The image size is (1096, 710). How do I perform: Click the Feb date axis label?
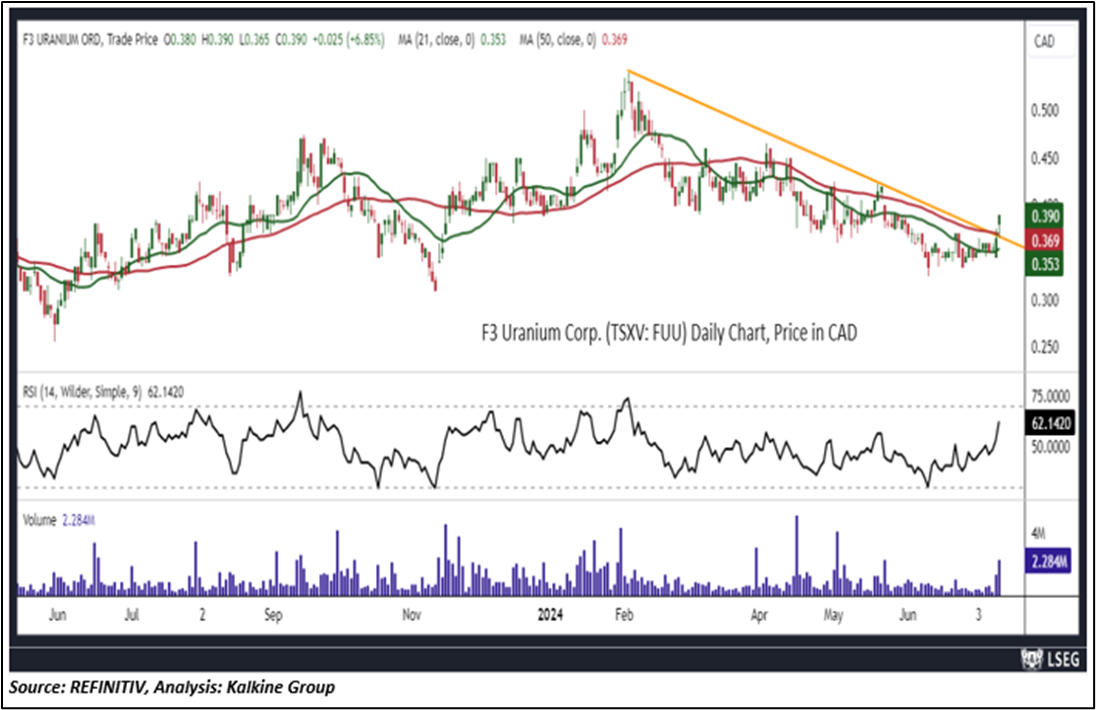[x=623, y=615]
